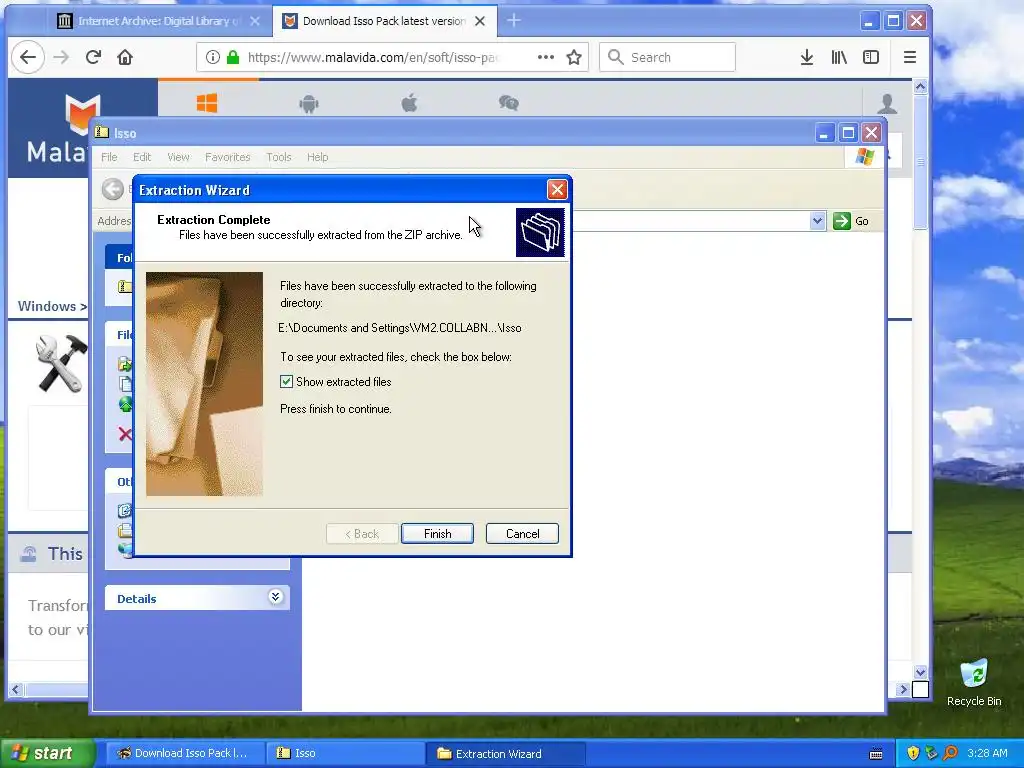The width and height of the screenshot is (1024, 768).
Task: Open Firefox library icon
Action: (x=839, y=57)
